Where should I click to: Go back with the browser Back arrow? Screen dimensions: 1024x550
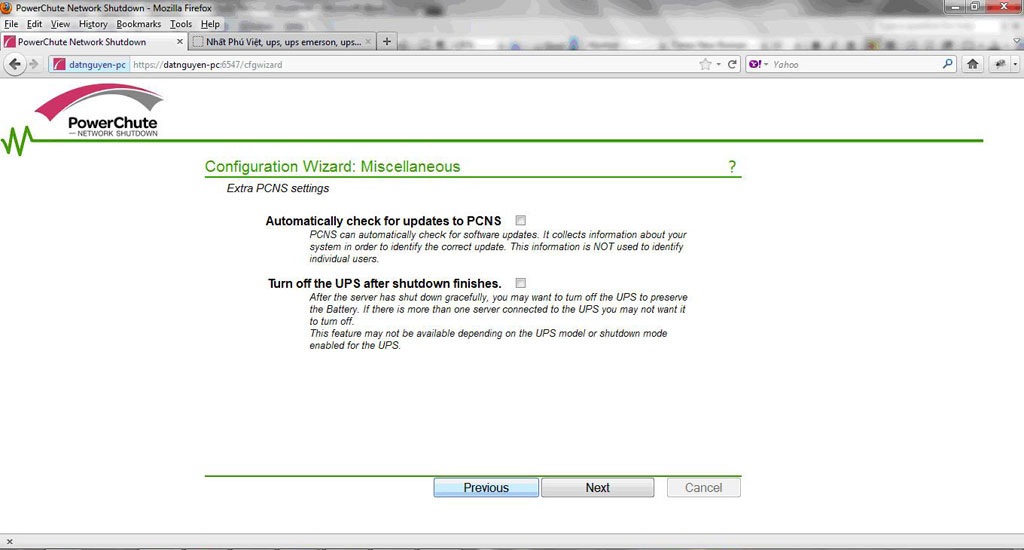pyautogui.click(x=15, y=64)
